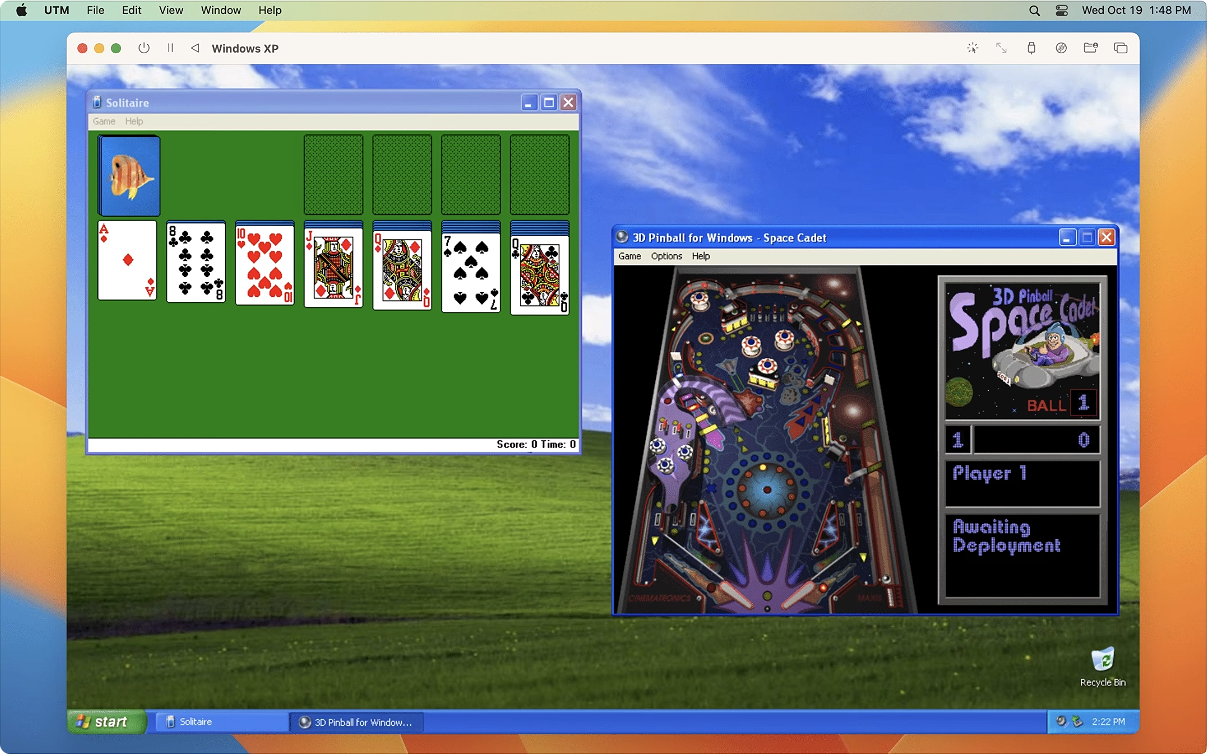
Task: Pause the Windows XP virtual machine
Action: click(x=170, y=48)
